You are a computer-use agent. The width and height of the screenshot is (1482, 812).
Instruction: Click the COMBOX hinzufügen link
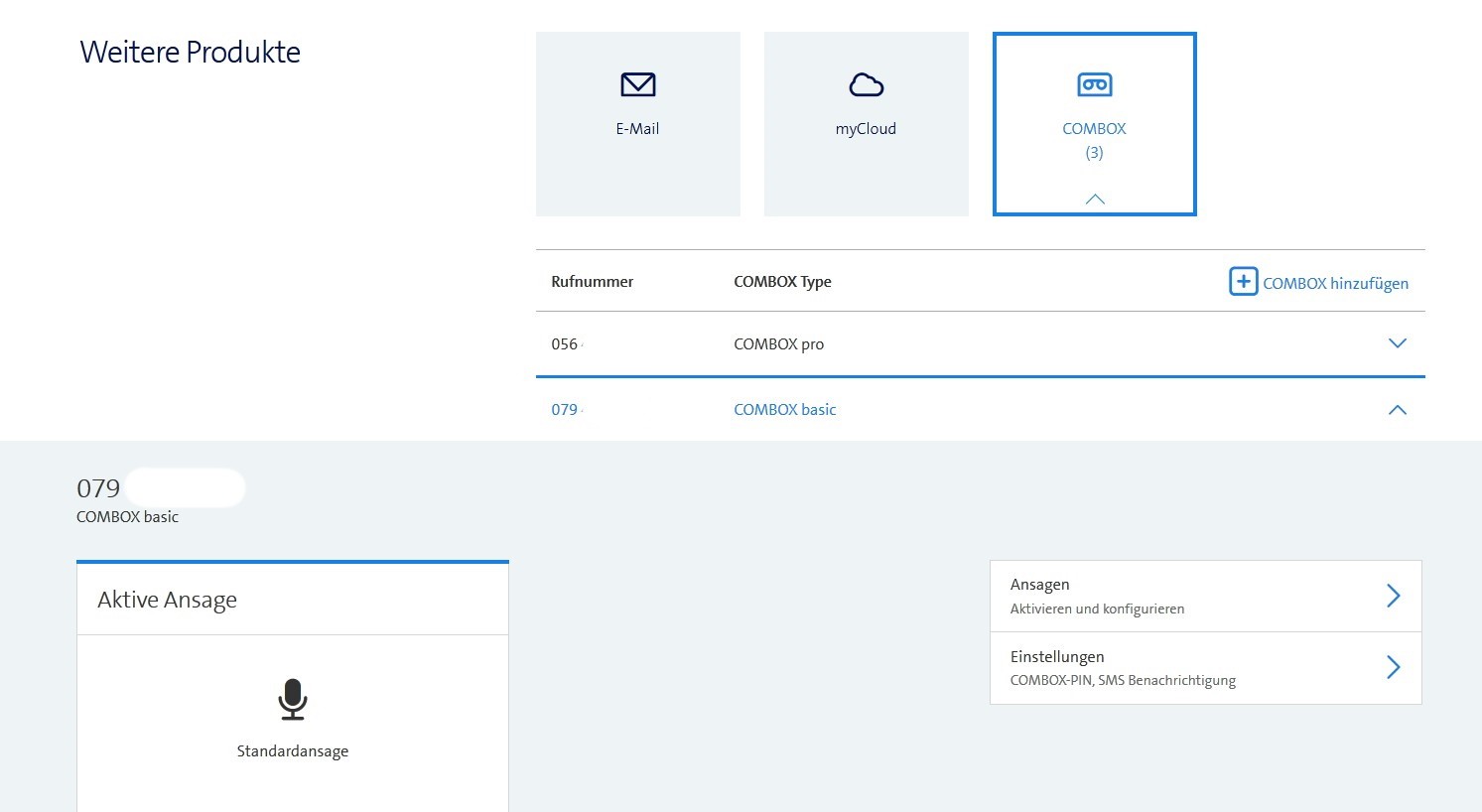click(x=1335, y=283)
